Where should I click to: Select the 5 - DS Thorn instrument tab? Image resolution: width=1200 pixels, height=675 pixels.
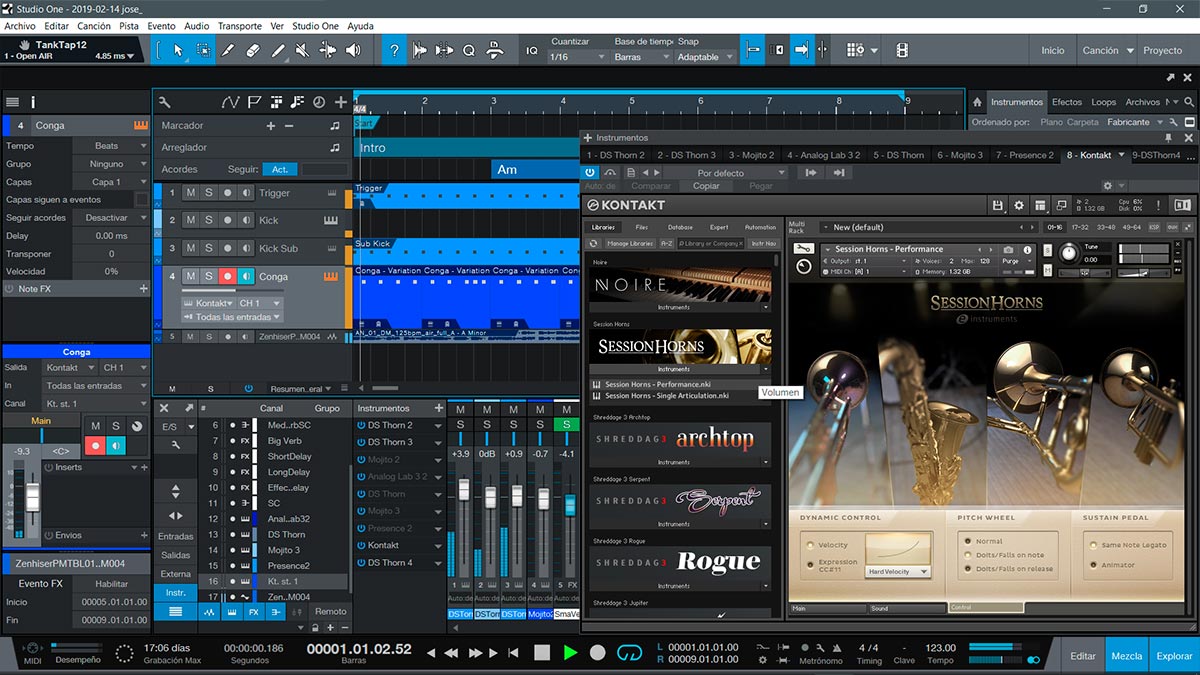coord(898,155)
